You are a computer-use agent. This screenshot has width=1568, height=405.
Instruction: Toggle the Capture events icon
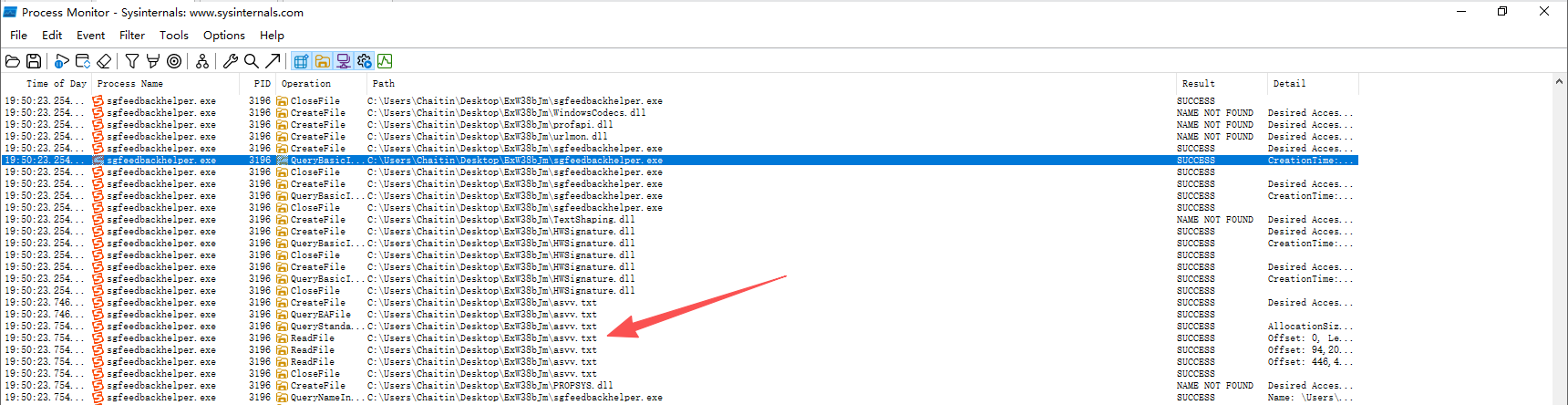click(x=62, y=61)
